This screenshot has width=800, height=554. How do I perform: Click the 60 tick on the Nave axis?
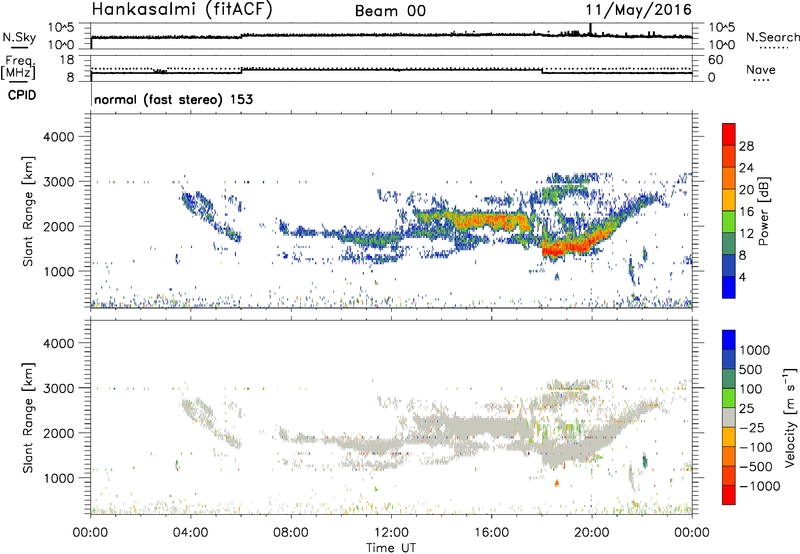coord(715,60)
